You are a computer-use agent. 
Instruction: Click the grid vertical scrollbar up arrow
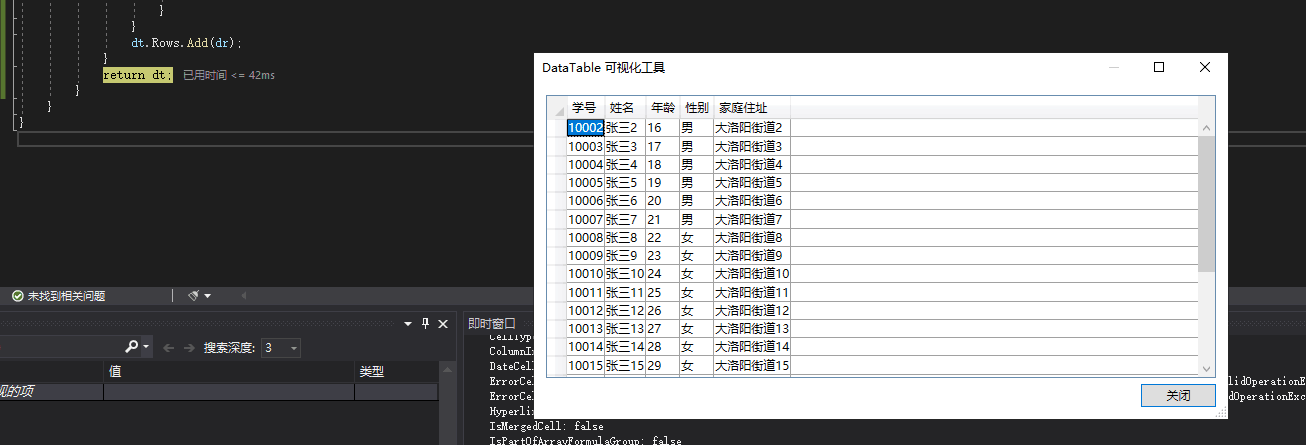click(x=1206, y=128)
